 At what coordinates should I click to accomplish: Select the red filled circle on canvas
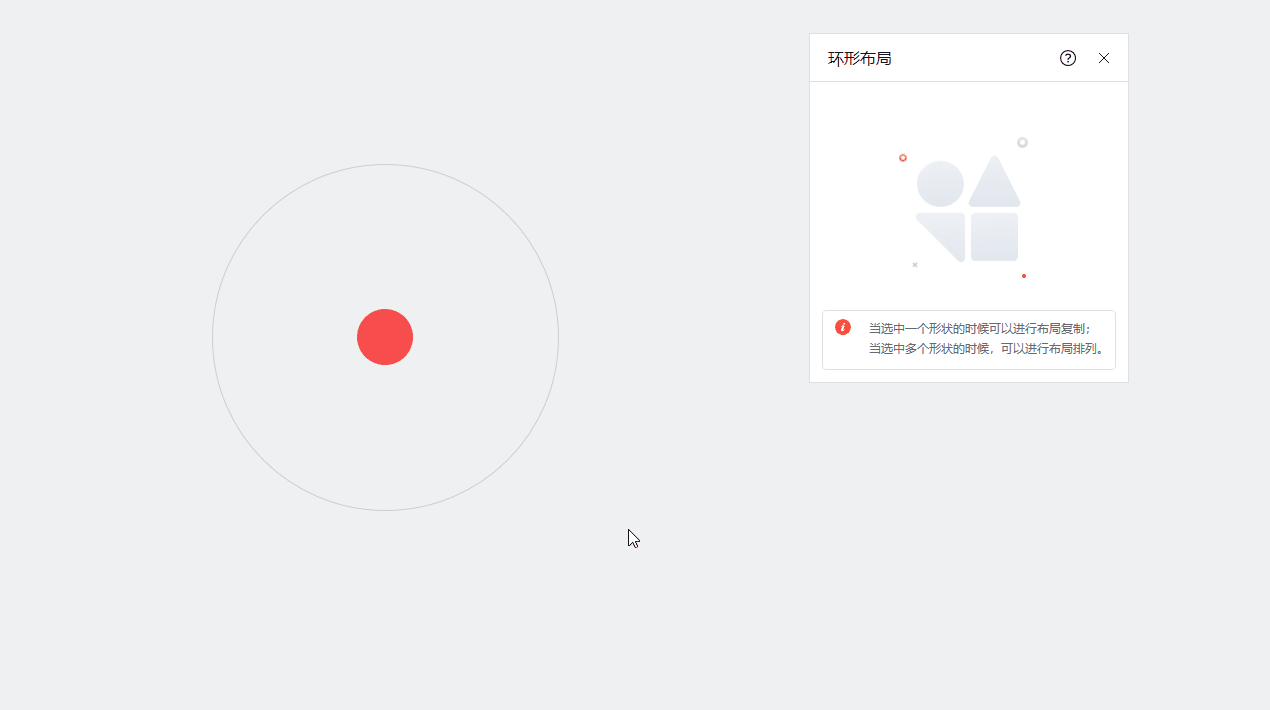(385, 337)
